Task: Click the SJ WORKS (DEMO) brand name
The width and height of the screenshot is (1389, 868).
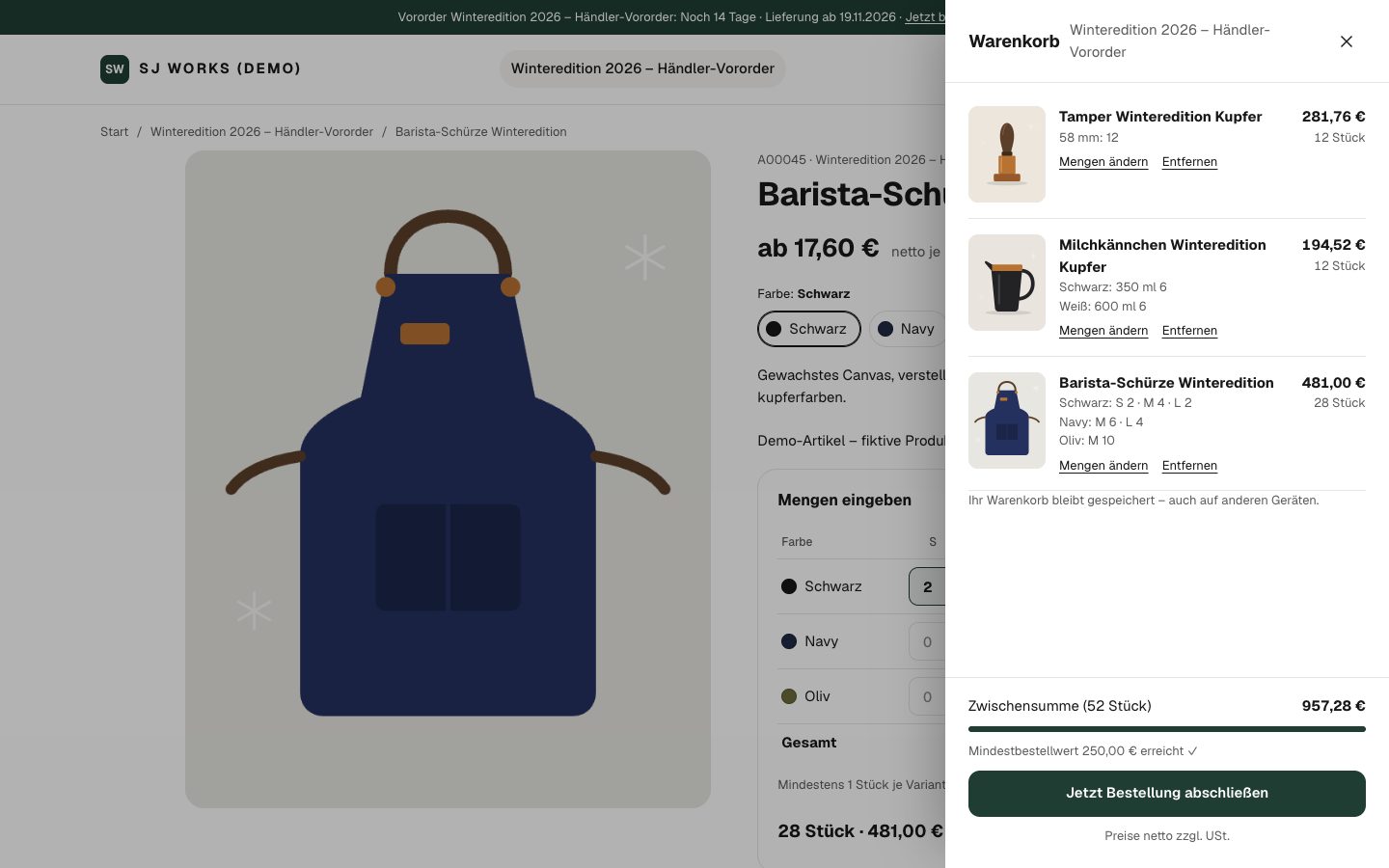Action: click(x=220, y=68)
